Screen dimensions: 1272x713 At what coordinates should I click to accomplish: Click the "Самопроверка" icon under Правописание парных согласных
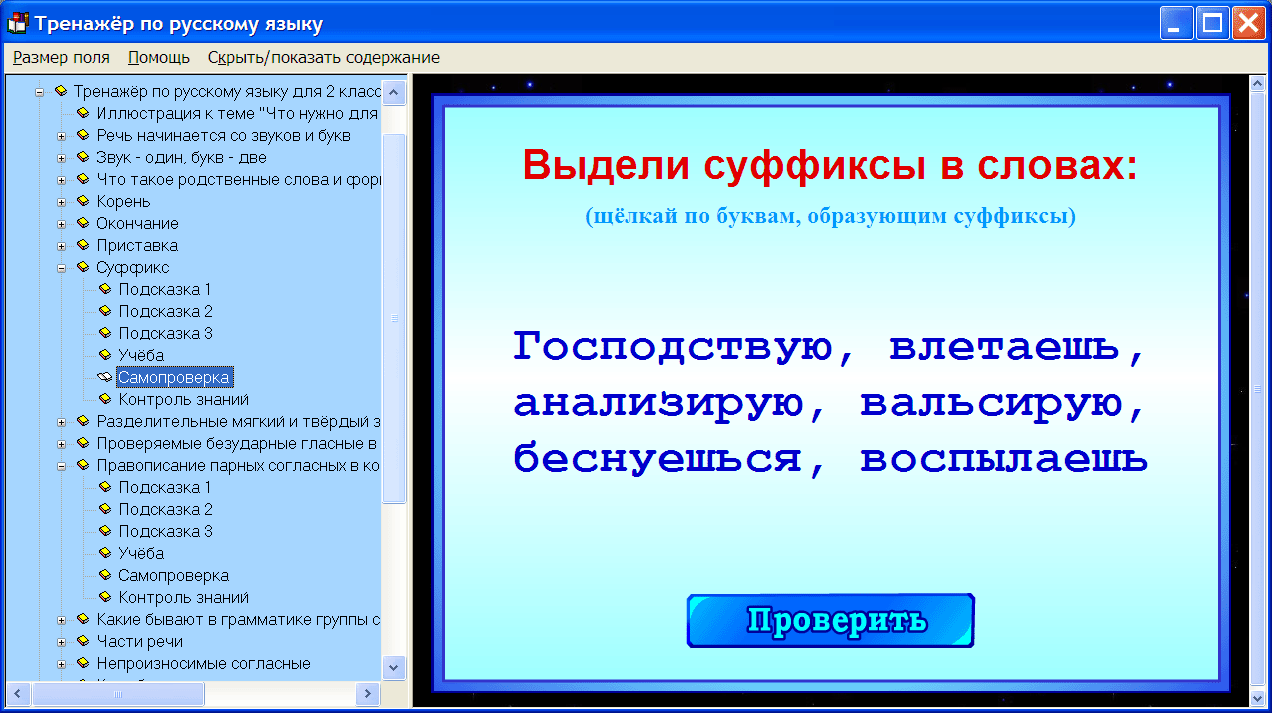pyautogui.click(x=105, y=575)
